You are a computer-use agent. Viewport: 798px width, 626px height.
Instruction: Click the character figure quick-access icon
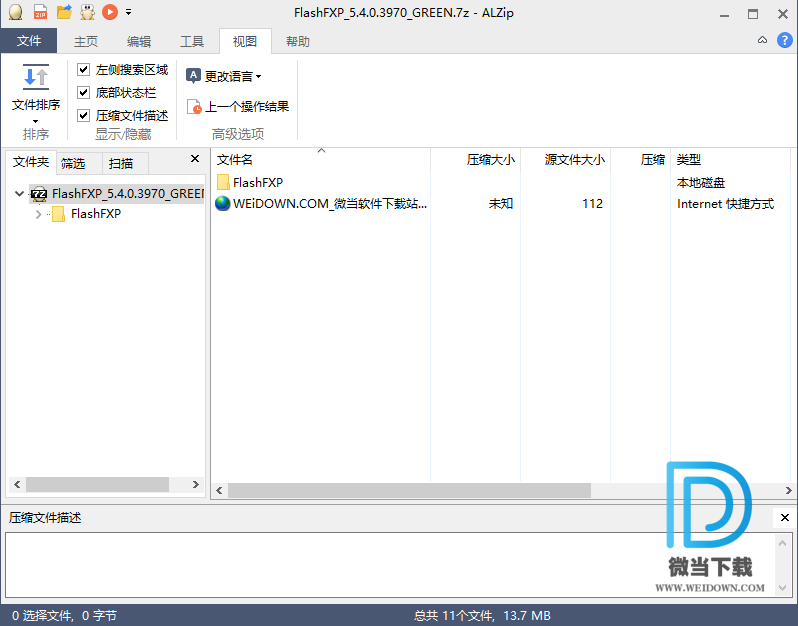pyautogui.click(x=88, y=12)
